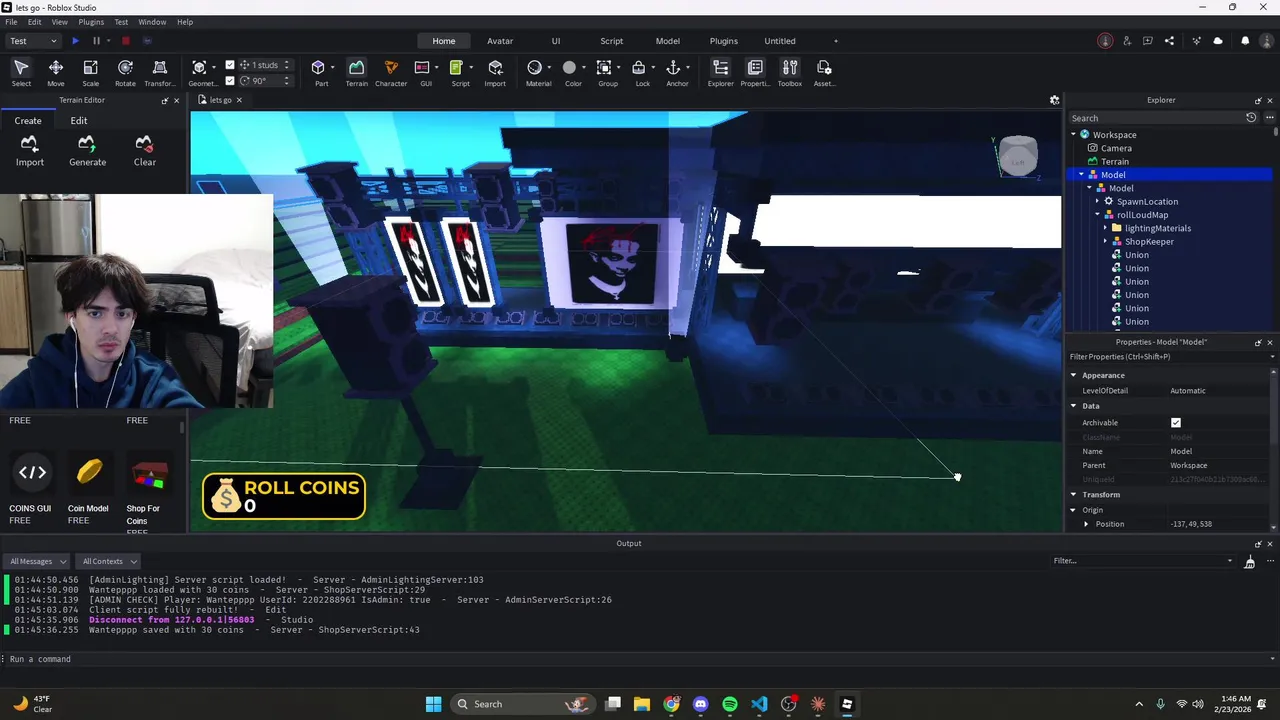Image resolution: width=1280 pixels, height=720 pixels.
Task: Open the Plugins menu in menu bar
Action: [x=91, y=22]
